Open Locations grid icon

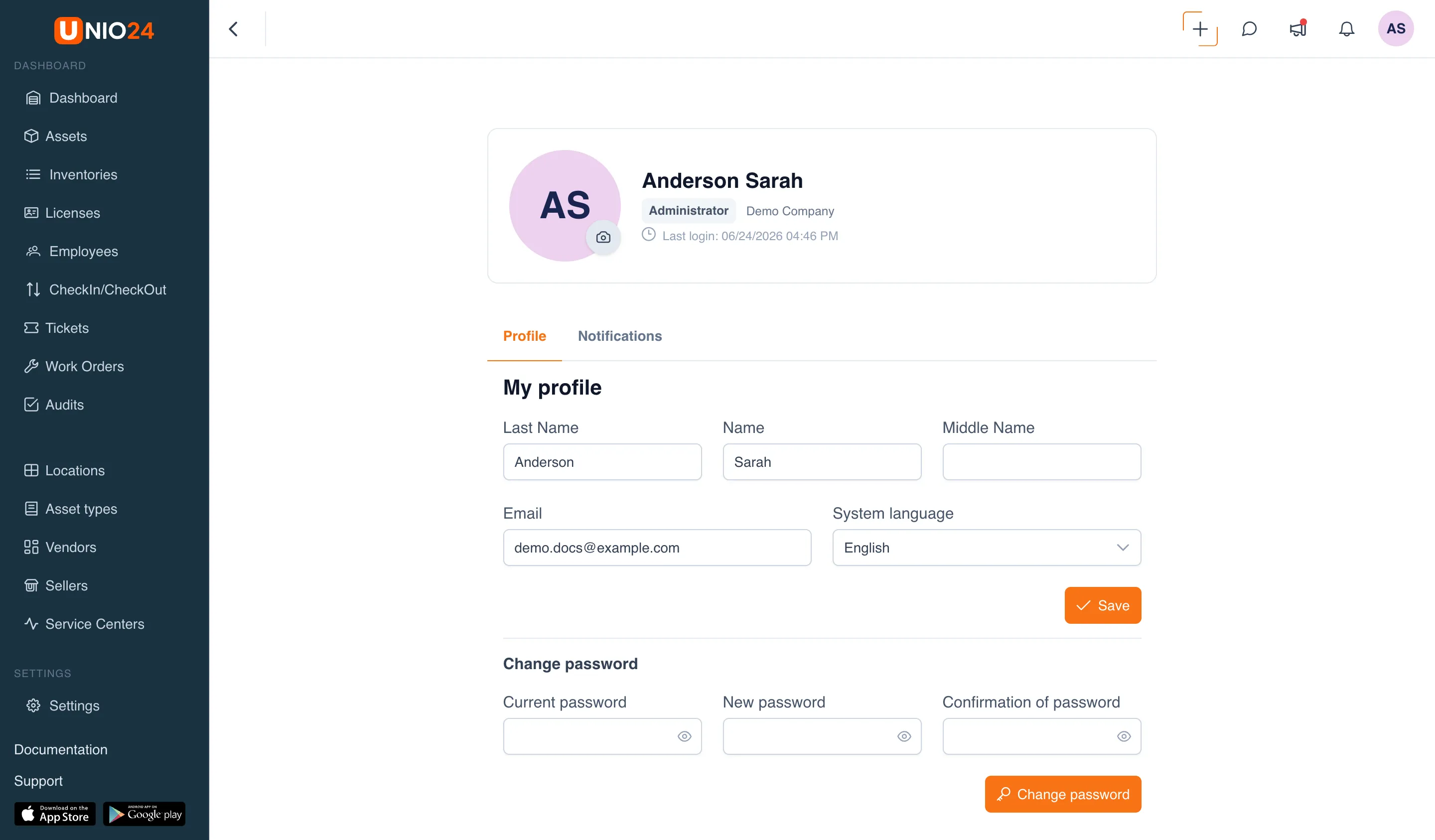[x=31, y=470]
